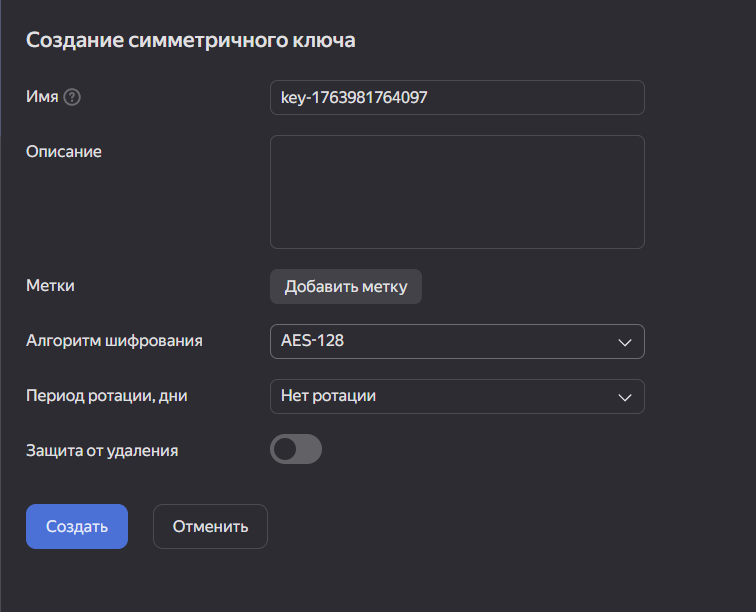Click the key-1763981764097 text in name field
This screenshot has width=756, height=612.
pyautogui.click(x=355, y=98)
